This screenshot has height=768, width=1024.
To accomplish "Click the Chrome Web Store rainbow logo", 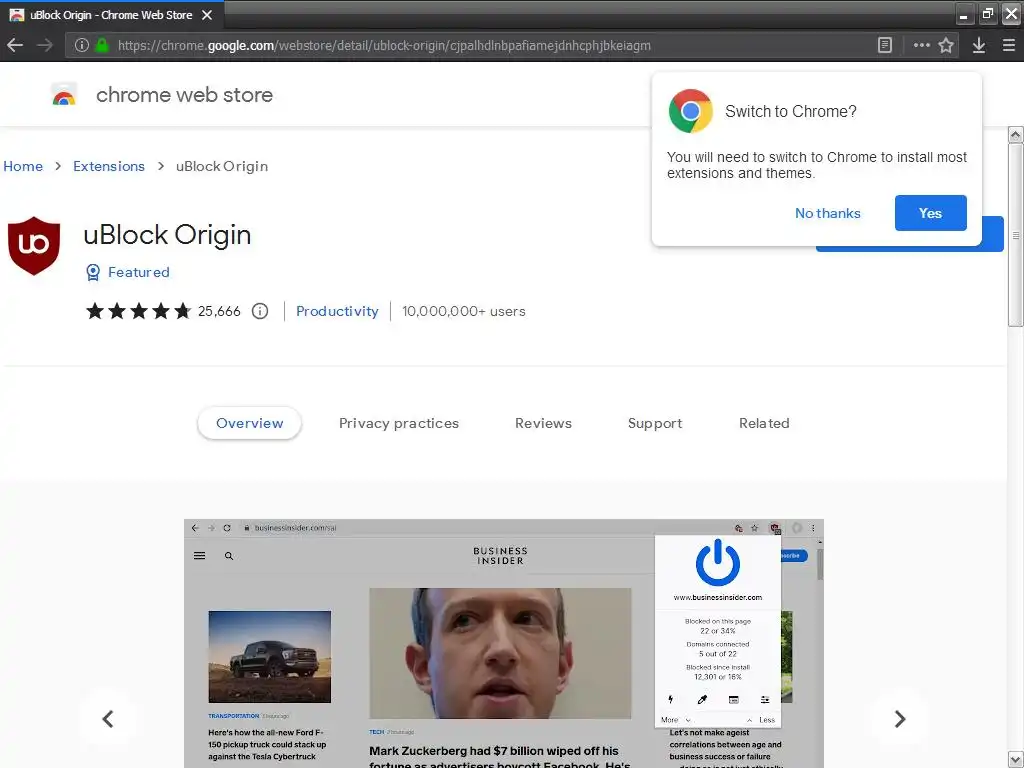I will tap(64, 95).
